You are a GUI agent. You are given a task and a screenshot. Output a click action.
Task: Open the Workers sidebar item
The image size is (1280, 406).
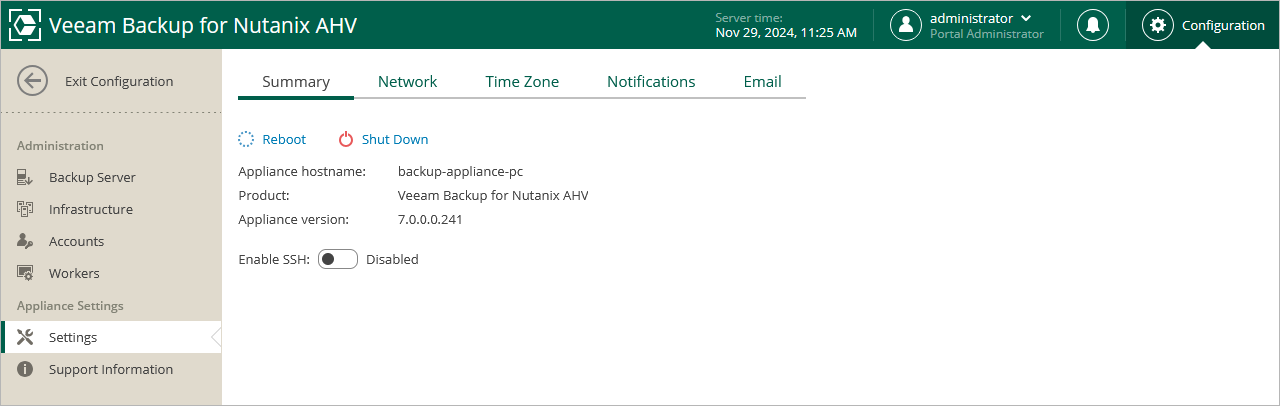click(x=74, y=274)
